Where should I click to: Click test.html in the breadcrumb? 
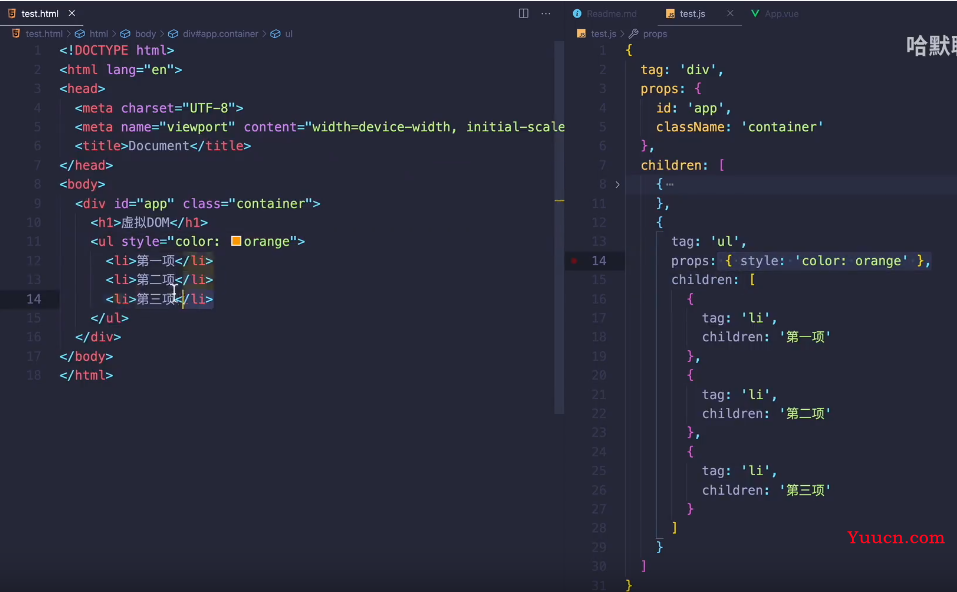click(x=44, y=34)
